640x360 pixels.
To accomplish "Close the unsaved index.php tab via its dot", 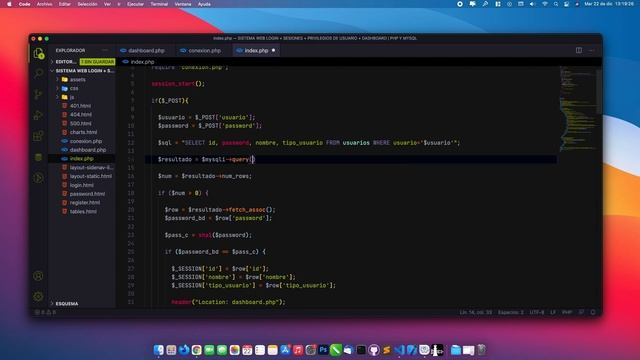I will tap(273, 50).
